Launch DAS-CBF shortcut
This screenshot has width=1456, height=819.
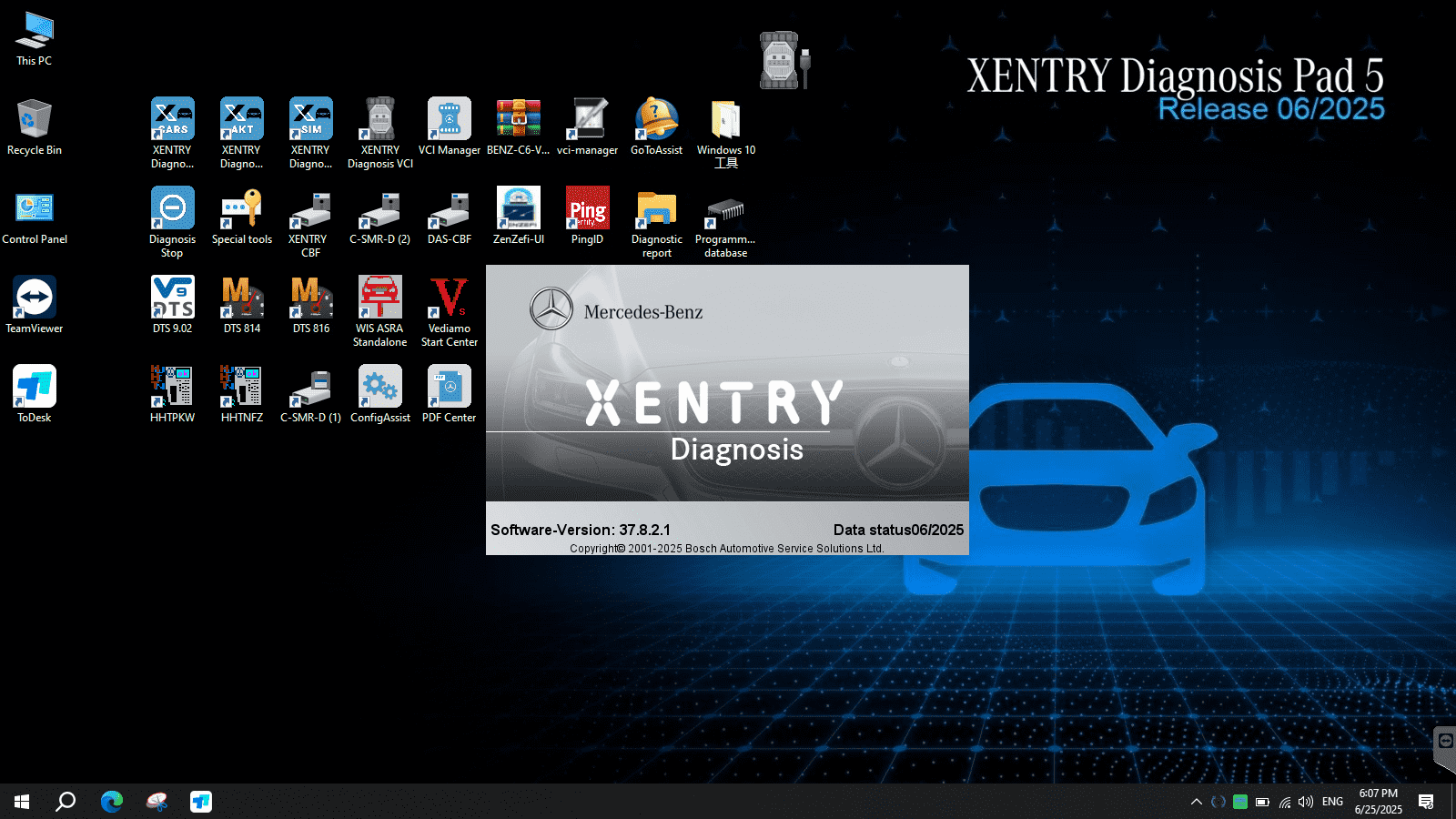(450, 217)
